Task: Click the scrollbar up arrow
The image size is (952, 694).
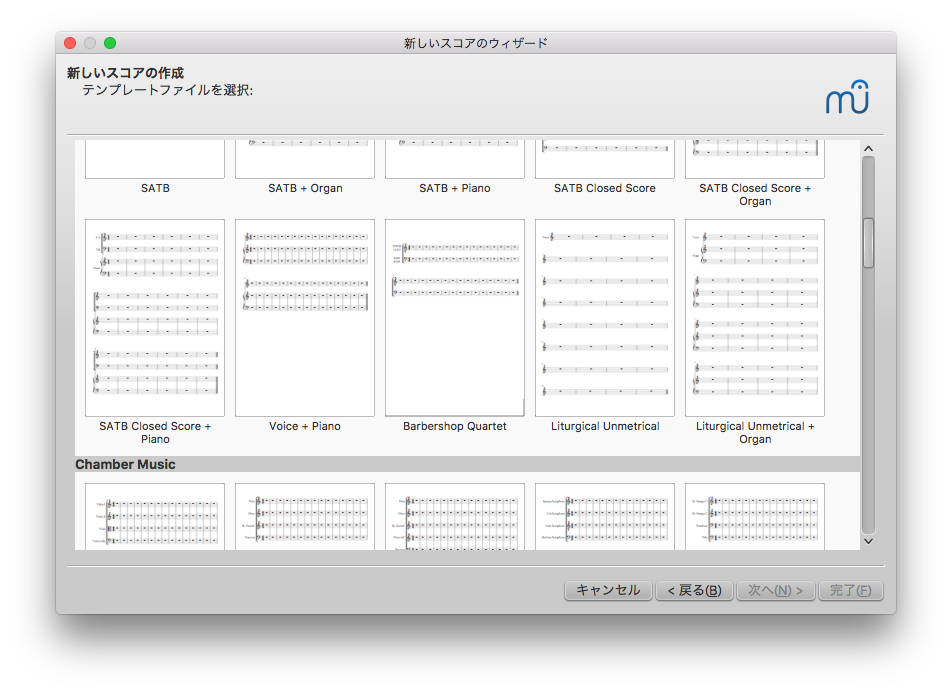Action: point(869,149)
